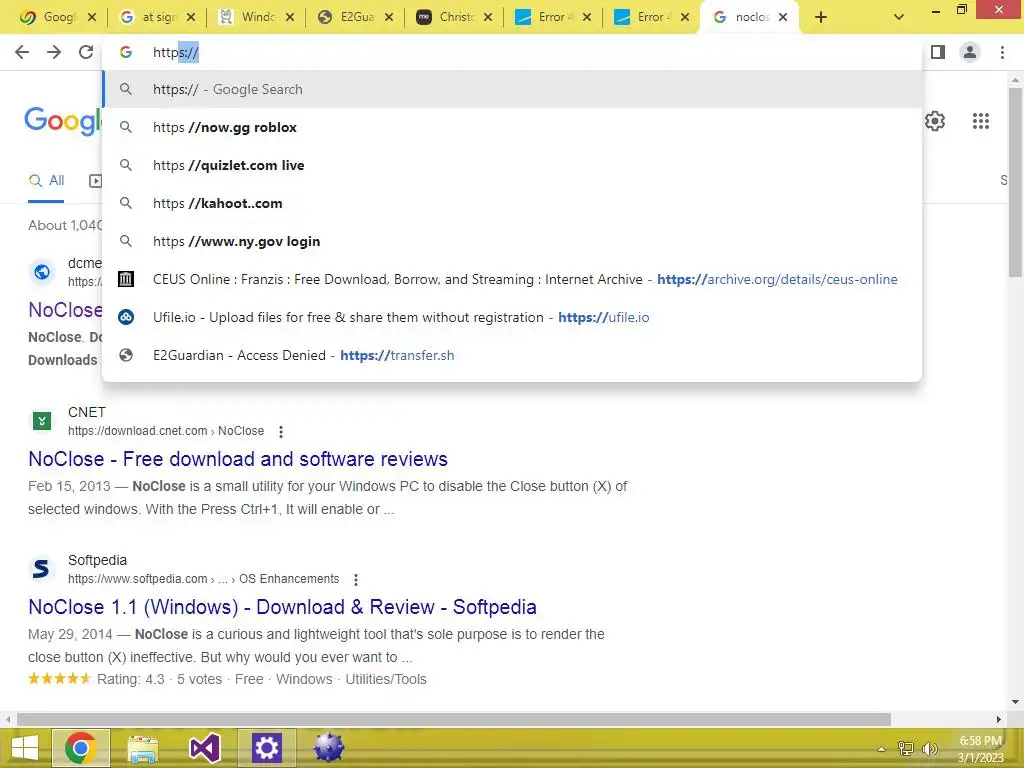
Task: Close the 'at sign' tab
Action: click(191, 17)
